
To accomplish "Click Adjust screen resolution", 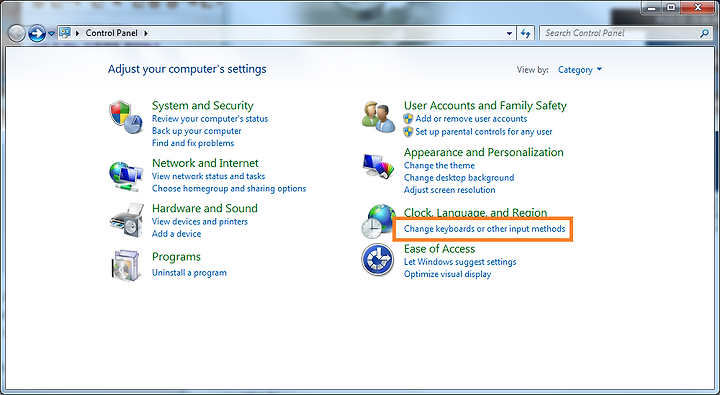I will click(x=450, y=190).
